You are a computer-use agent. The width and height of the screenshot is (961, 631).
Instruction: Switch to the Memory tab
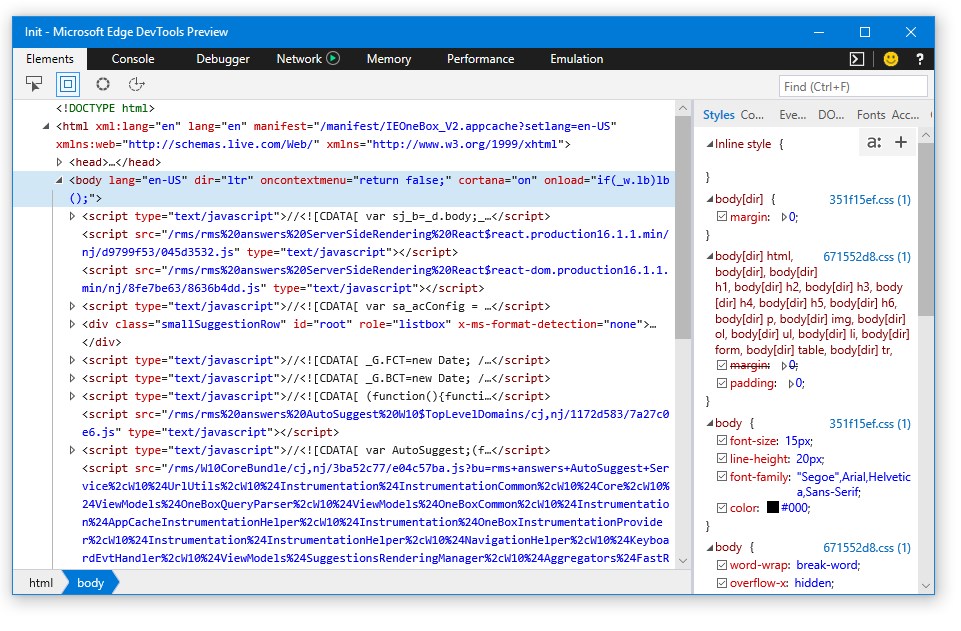pyautogui.click(x=389, y=59)
